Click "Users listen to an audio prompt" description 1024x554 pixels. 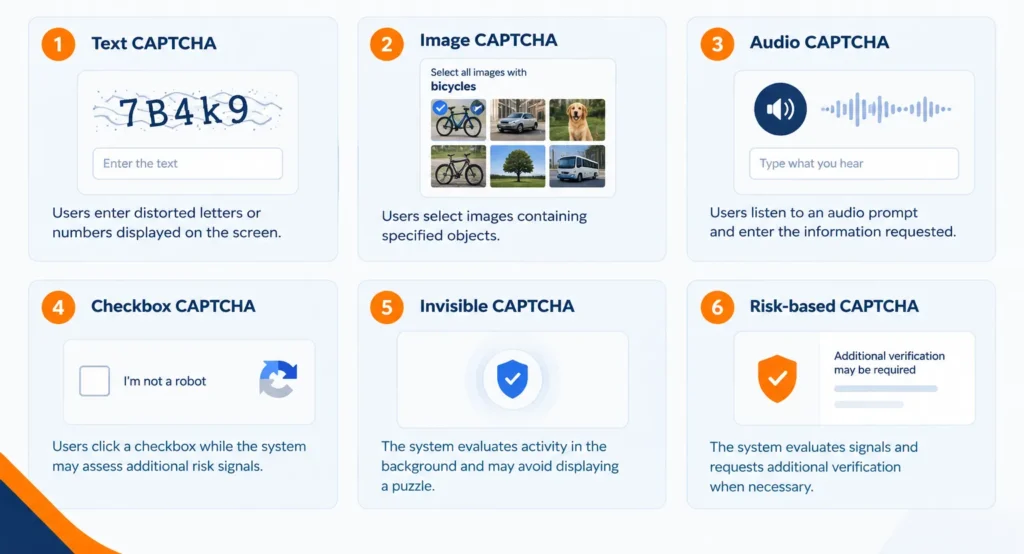(x=833, y=222)
